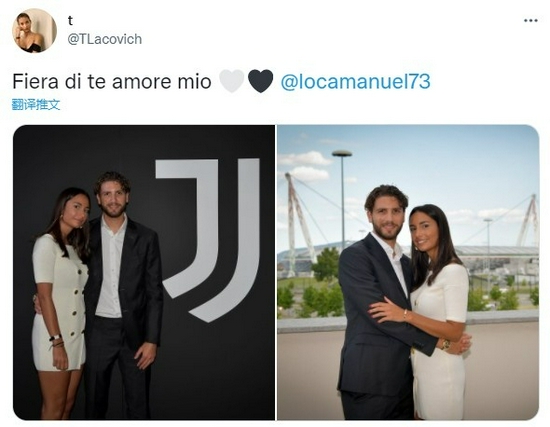
Task: Click the woman in white dress, left photo
Action: coord(62,302)
